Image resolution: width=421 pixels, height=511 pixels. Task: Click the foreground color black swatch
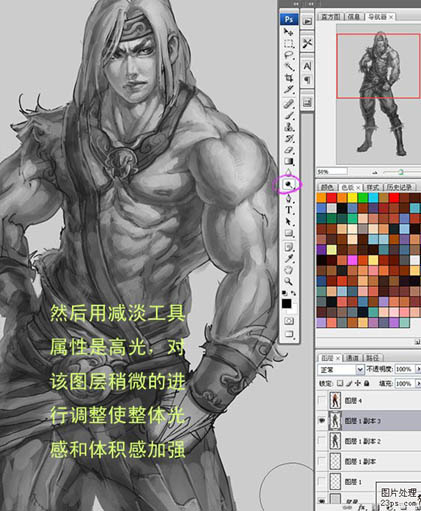tap(286, 304)
